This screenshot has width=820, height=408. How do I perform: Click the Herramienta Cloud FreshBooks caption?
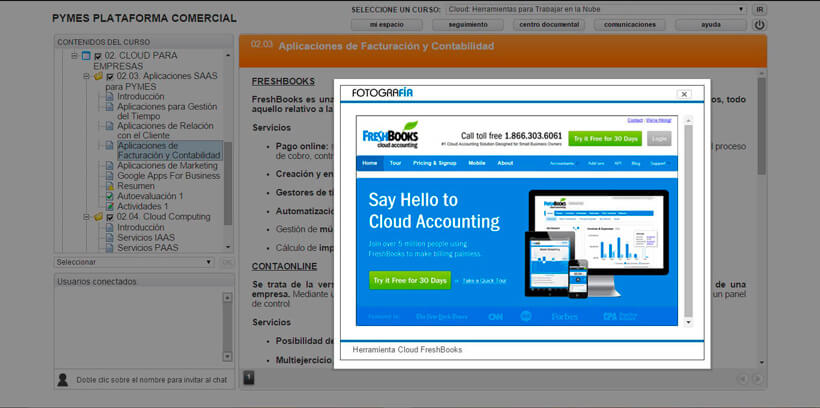(407, 350)
